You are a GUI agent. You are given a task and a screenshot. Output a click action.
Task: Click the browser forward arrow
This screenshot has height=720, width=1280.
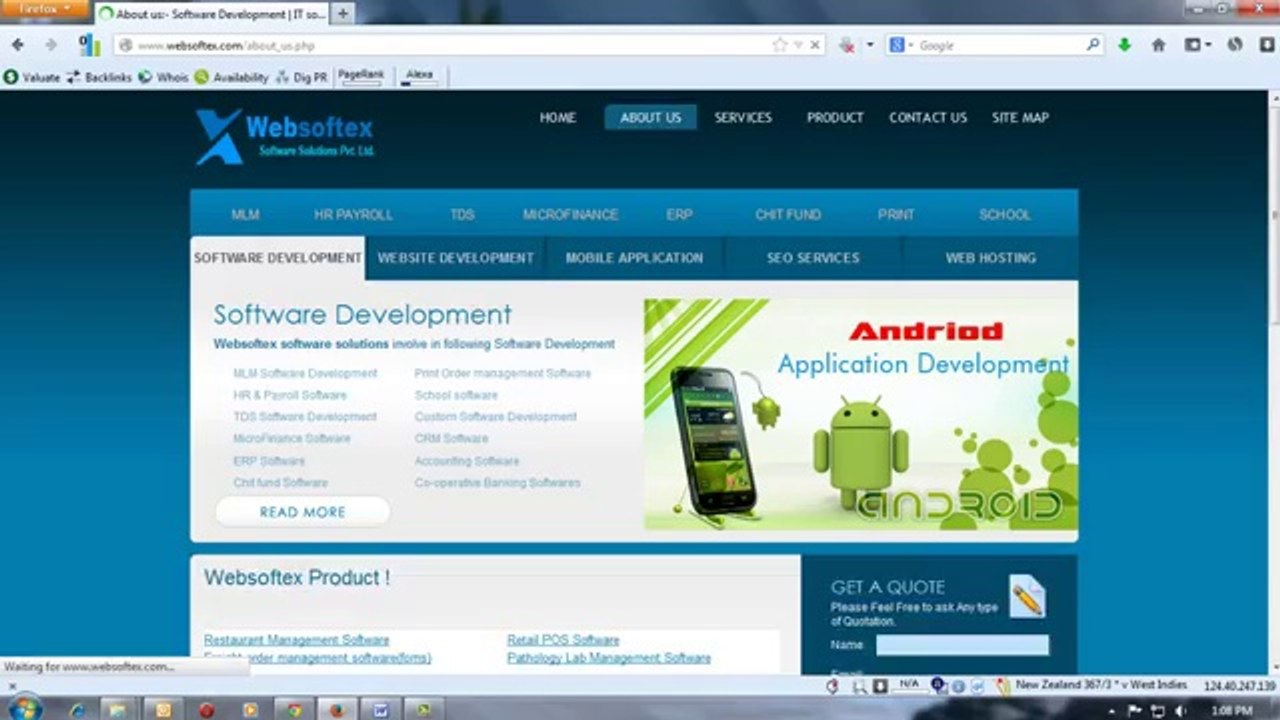pyautogui.click(x=50, y=45)
